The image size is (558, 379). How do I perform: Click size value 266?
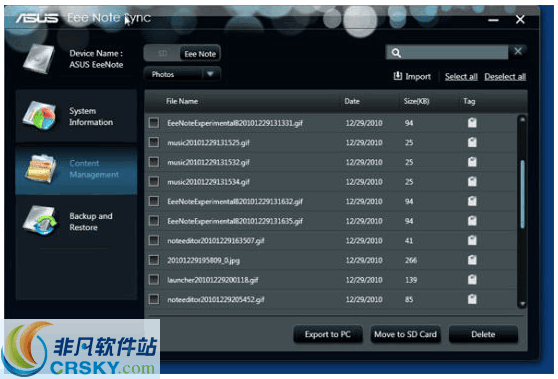tap(411, 260)
